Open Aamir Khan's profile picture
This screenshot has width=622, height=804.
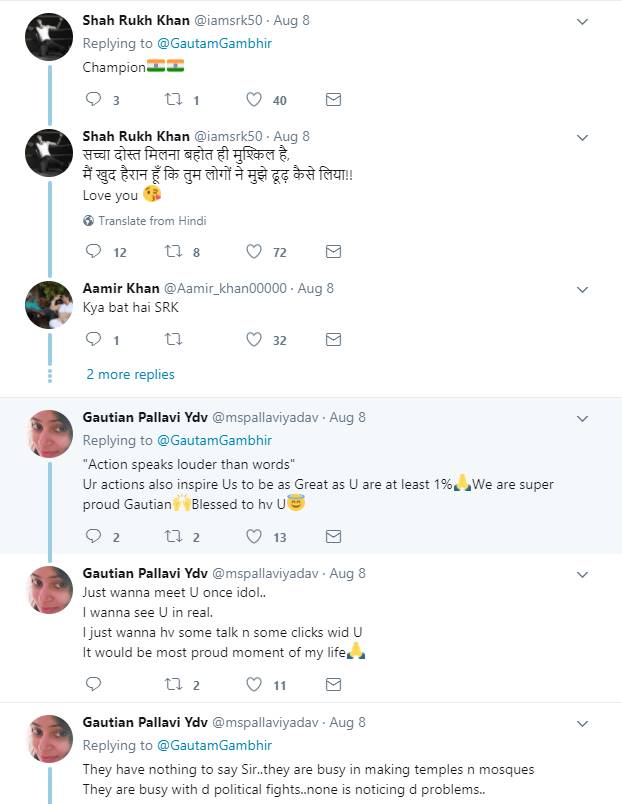48,304
